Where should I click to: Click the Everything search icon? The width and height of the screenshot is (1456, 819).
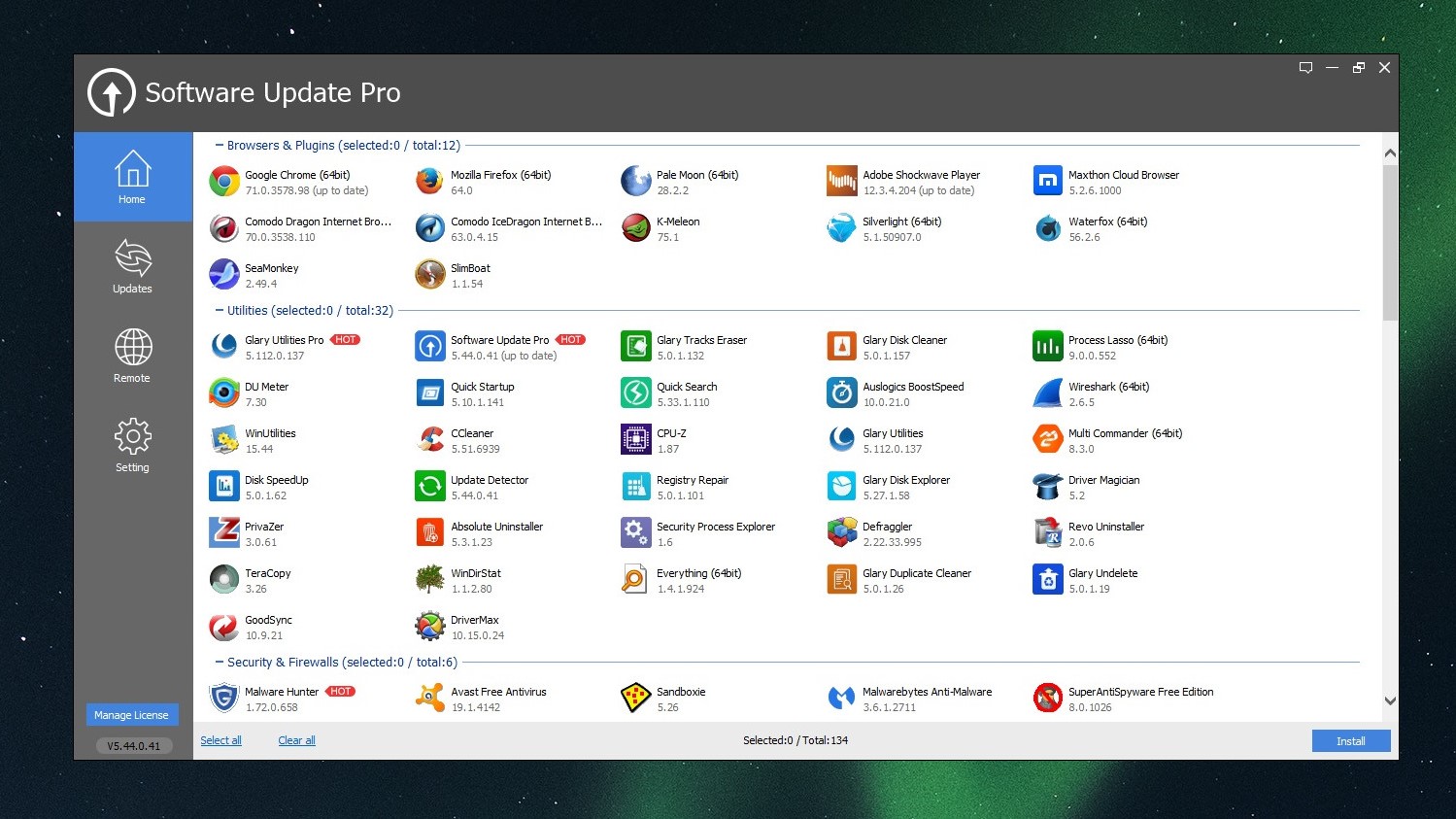(636, 580)
